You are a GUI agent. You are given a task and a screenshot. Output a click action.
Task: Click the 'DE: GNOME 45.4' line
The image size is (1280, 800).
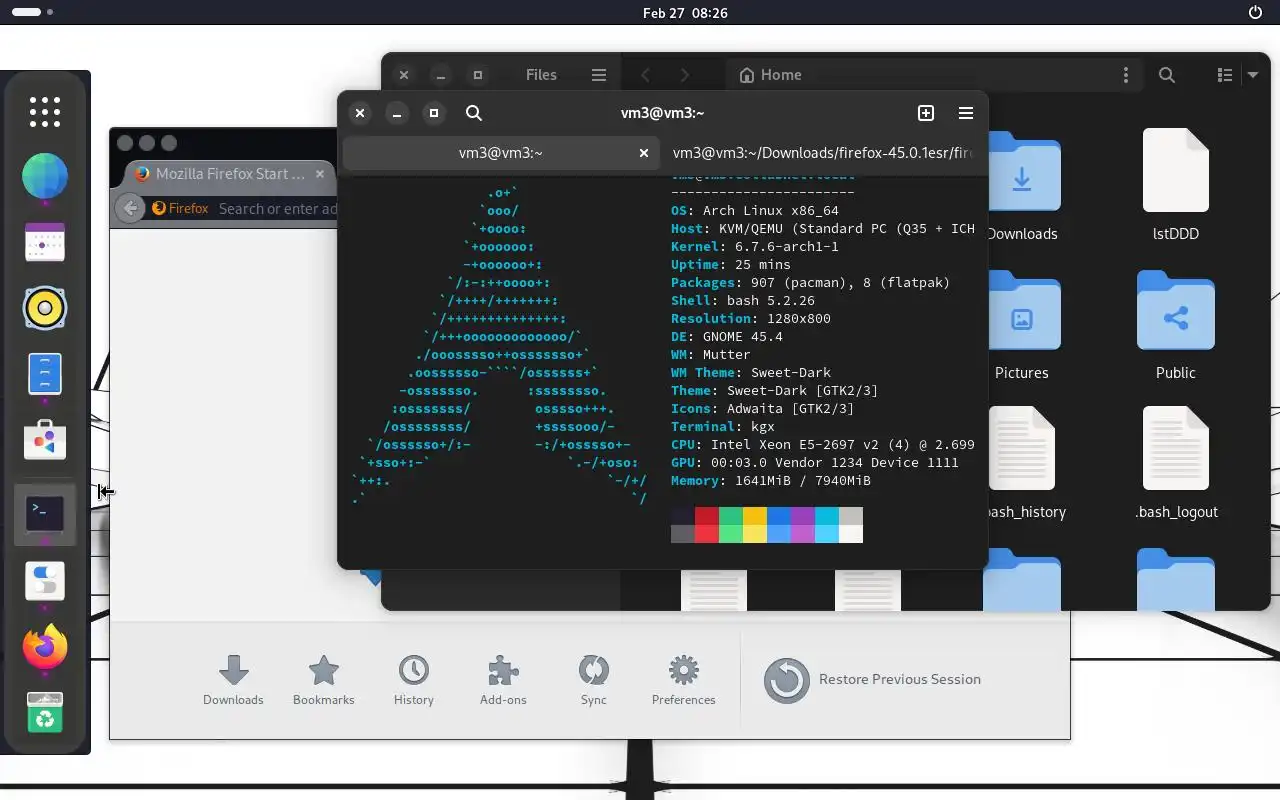pos(727,337)
